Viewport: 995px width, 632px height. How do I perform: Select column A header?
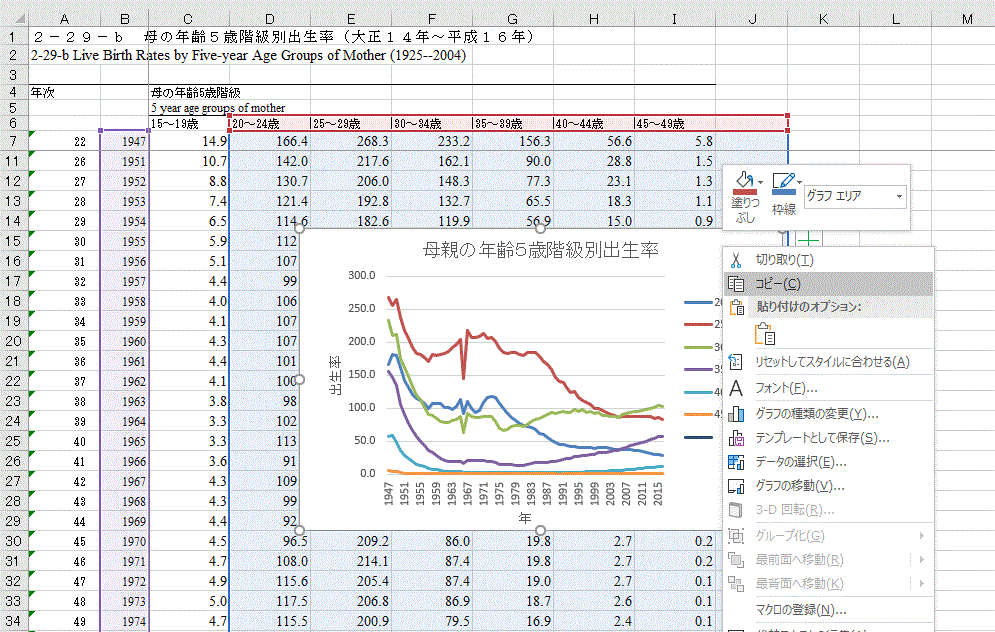pyautogui.click(x=64, y=19)
